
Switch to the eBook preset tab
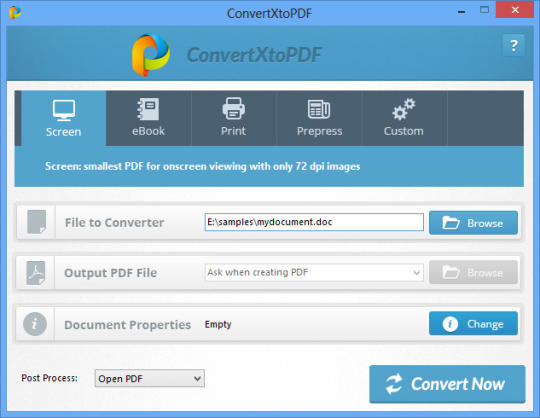point(148,118)
